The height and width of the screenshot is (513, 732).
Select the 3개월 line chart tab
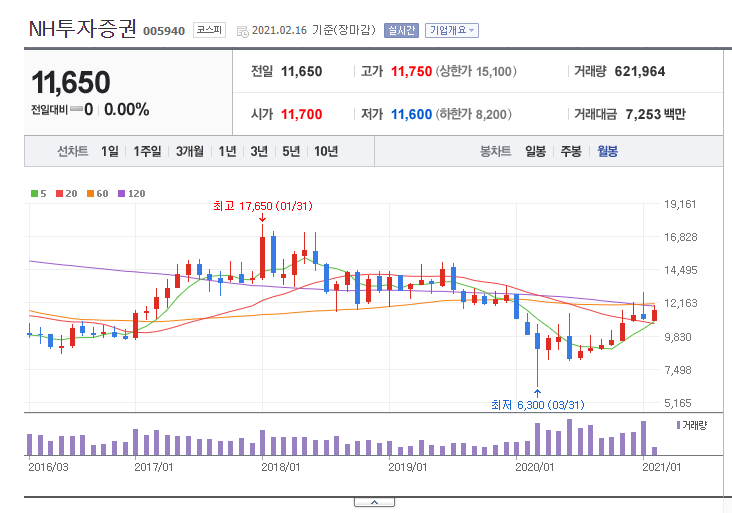[x=190, y=151]
